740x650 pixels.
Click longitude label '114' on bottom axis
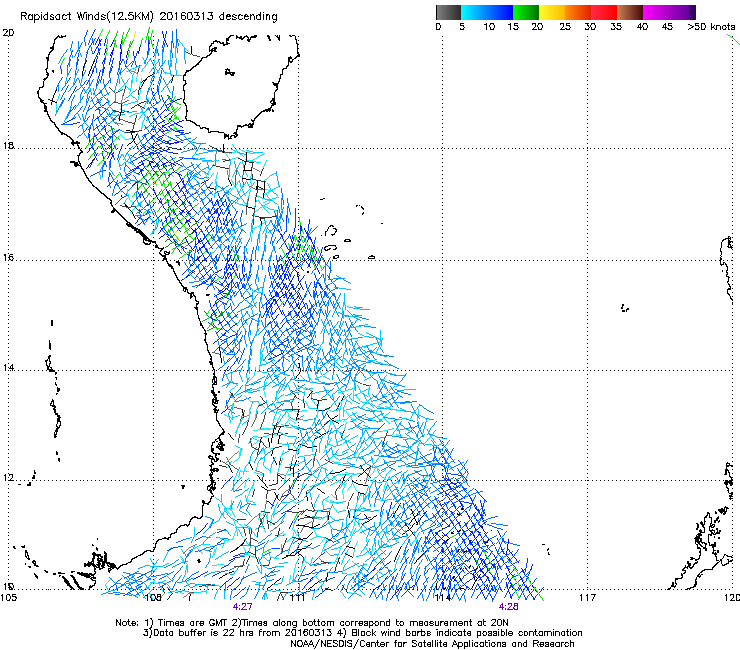[x=442, y=598]
